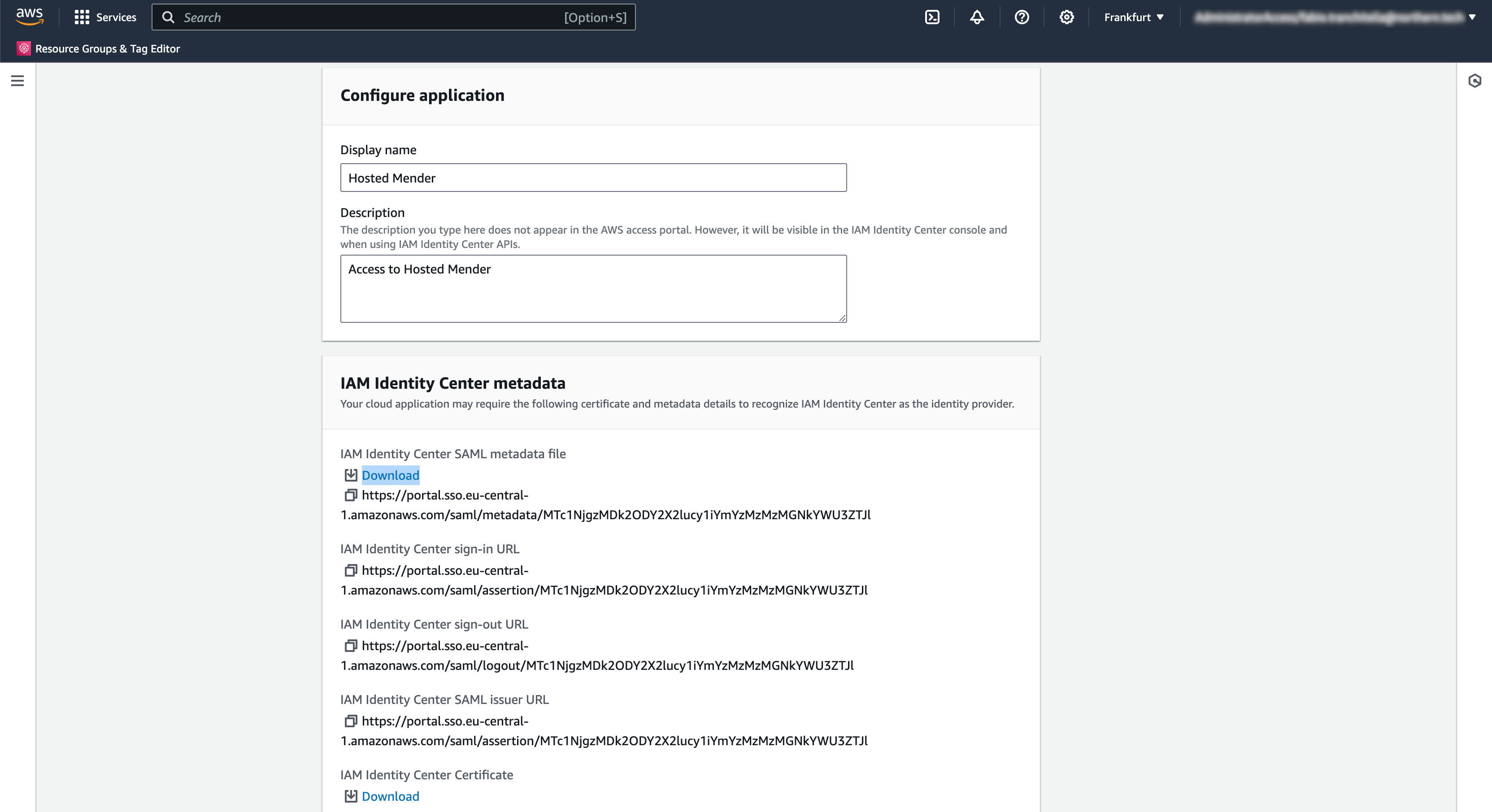Click the Display name input field
1492x812 pixels.
point(593,178)
